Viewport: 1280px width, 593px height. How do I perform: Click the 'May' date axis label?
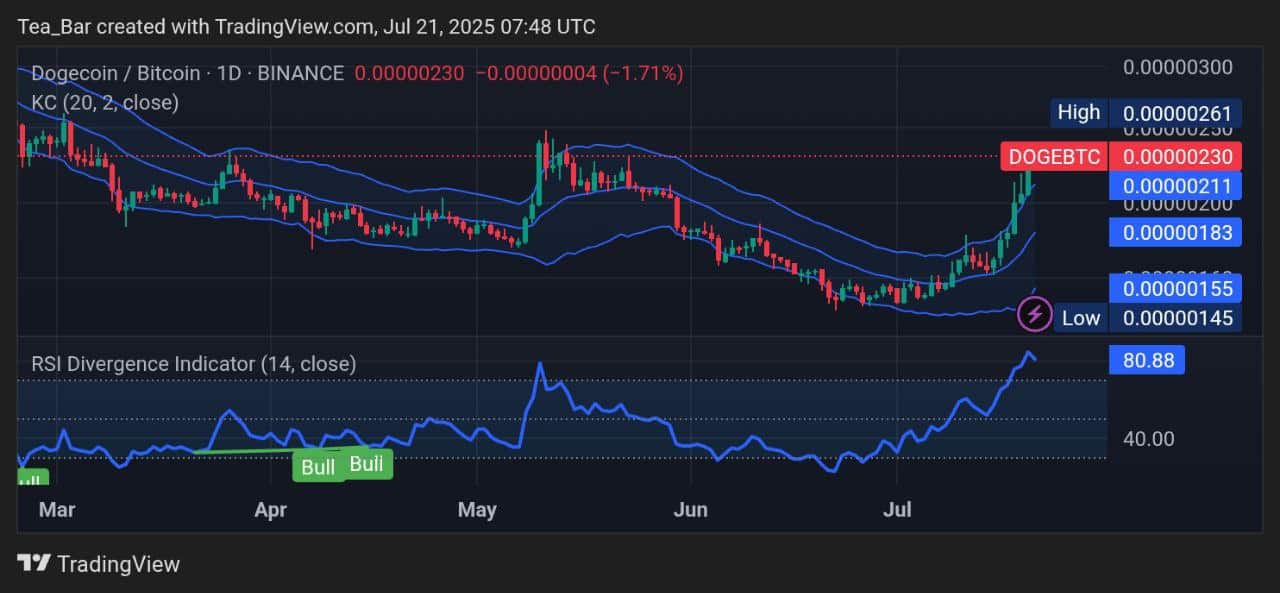[477, 511]
